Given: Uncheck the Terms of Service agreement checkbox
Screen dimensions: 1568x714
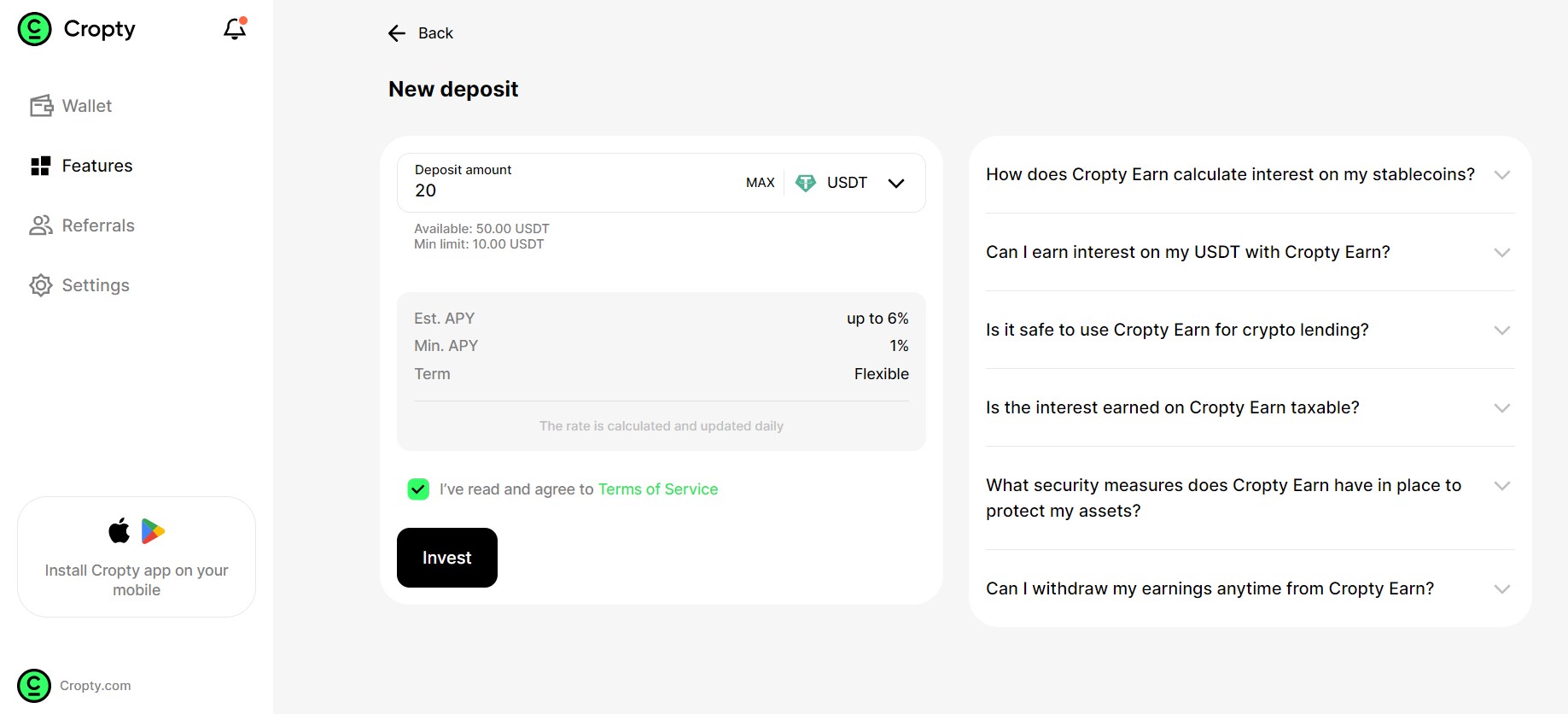Looking at the screenshot, I should point(418,489).
